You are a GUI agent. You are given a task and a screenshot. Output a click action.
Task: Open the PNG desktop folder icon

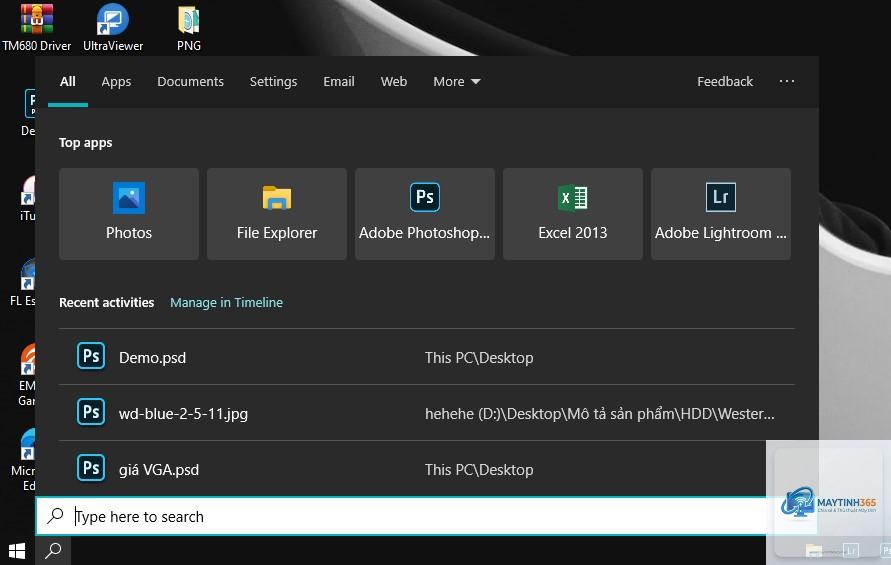point(189,27)
